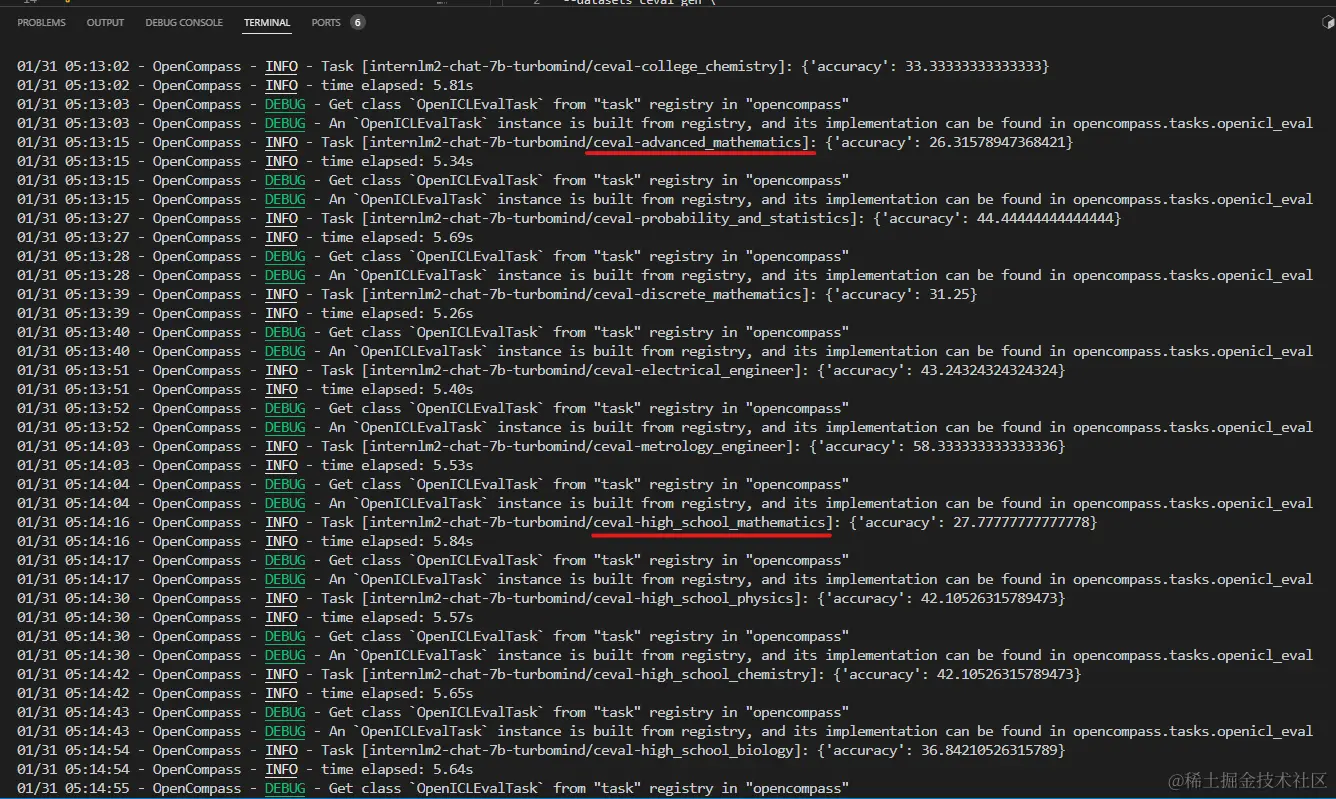Click the 'time elapsed: 5.69s' text
Screen dimensions: 1336x799
tap(397, 237)
